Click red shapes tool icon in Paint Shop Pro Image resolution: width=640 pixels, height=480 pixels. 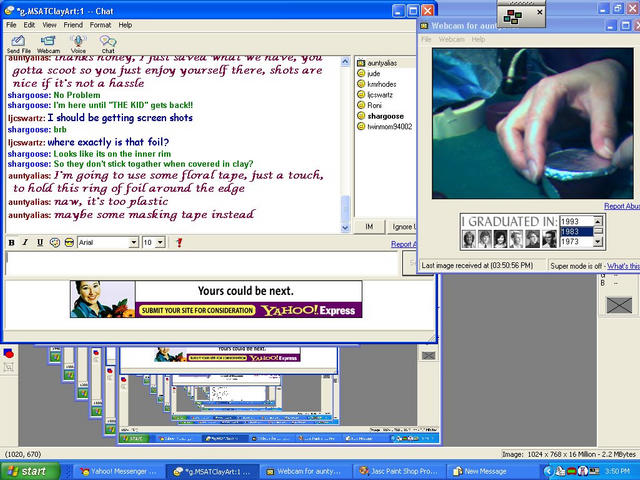(9, 353)
